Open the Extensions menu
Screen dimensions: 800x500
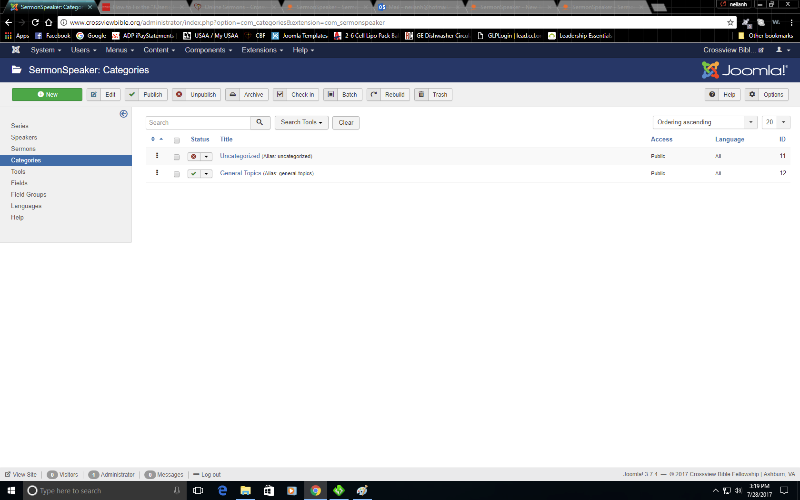coord(262,50)
